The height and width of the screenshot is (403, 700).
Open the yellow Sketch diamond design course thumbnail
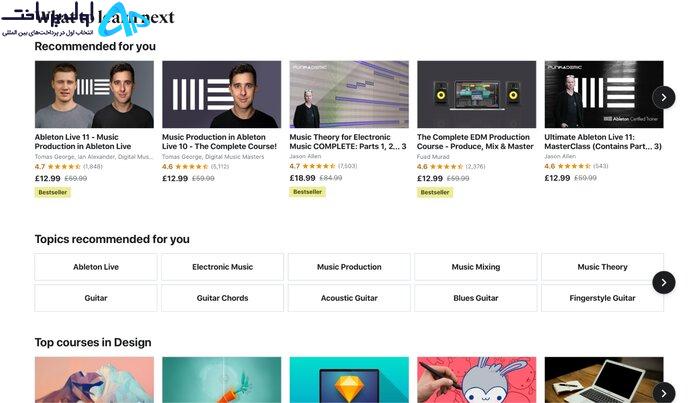(349, 380)
